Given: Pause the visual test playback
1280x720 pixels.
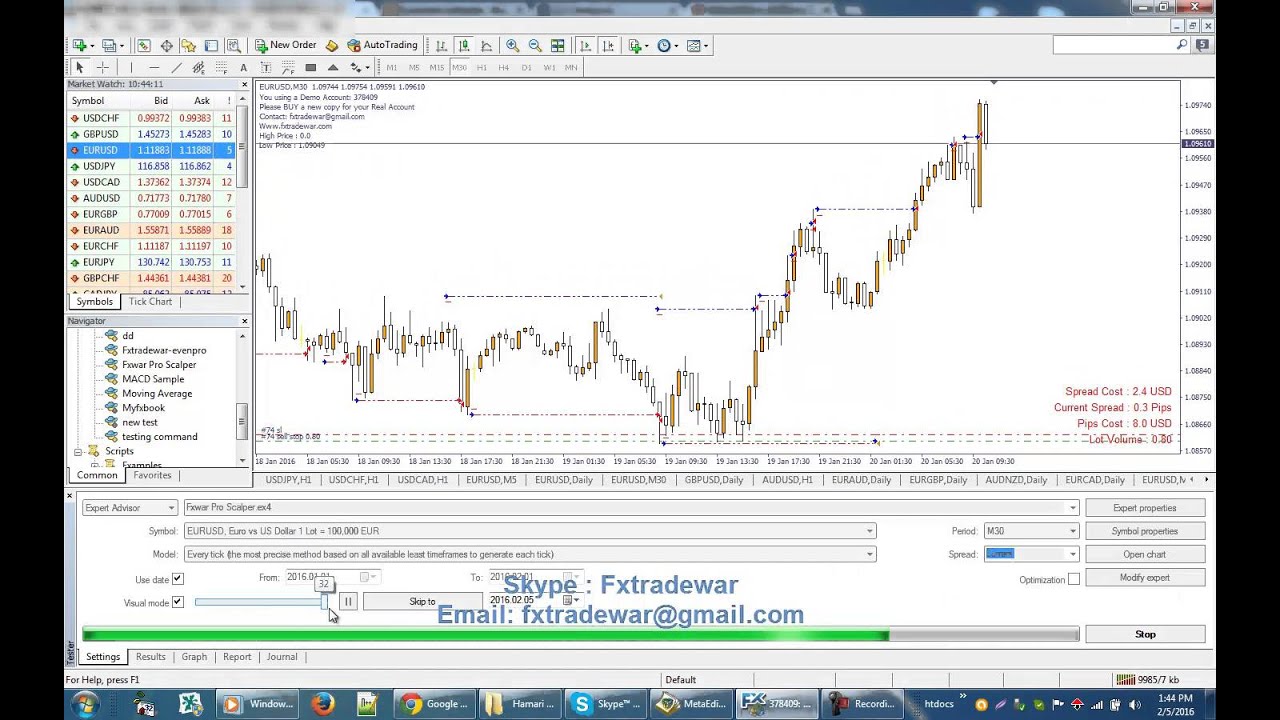Looking at the screenshot, I should (x=348, y=601).
